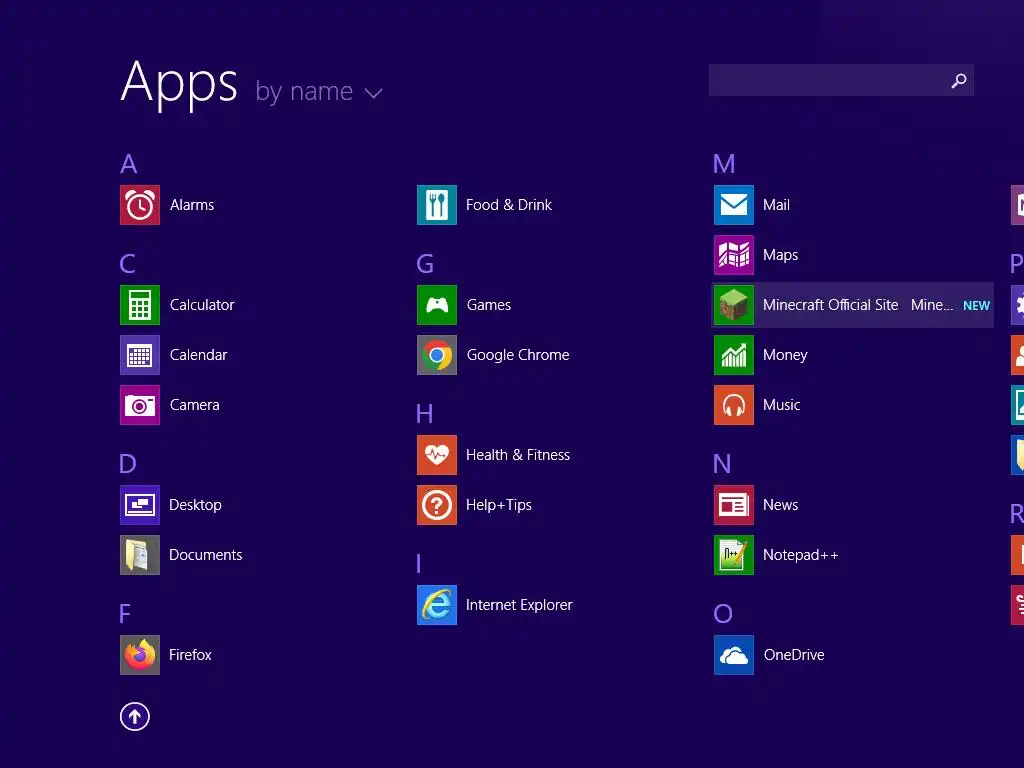Click the 'Notepad++' label

(x=801, y=555)
